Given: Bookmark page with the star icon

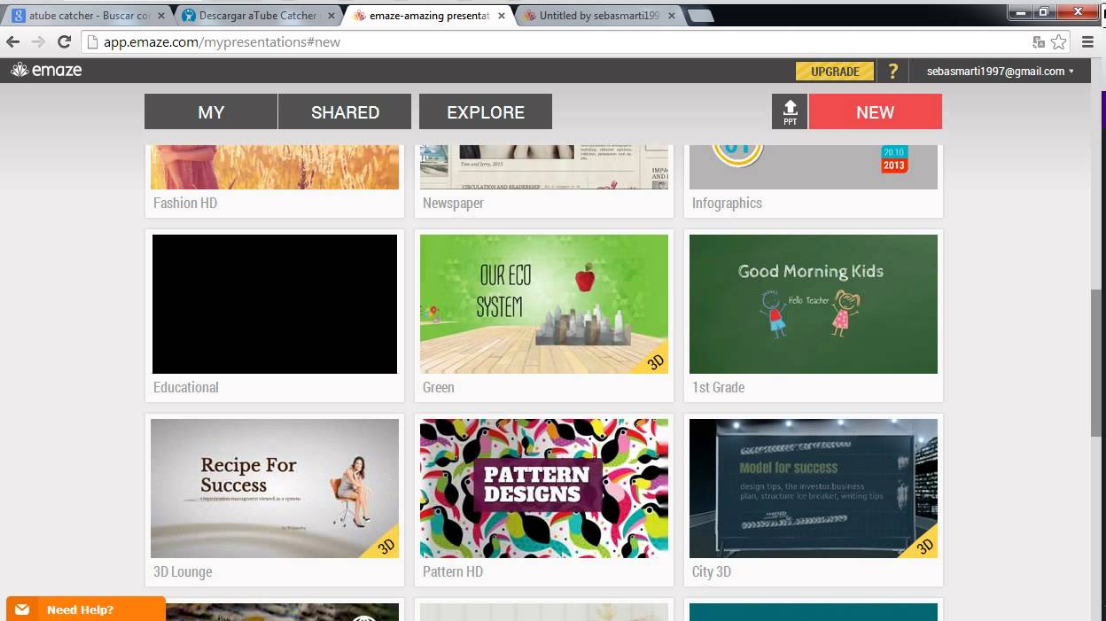Looking at the screenshot, I should [1059, 42].
